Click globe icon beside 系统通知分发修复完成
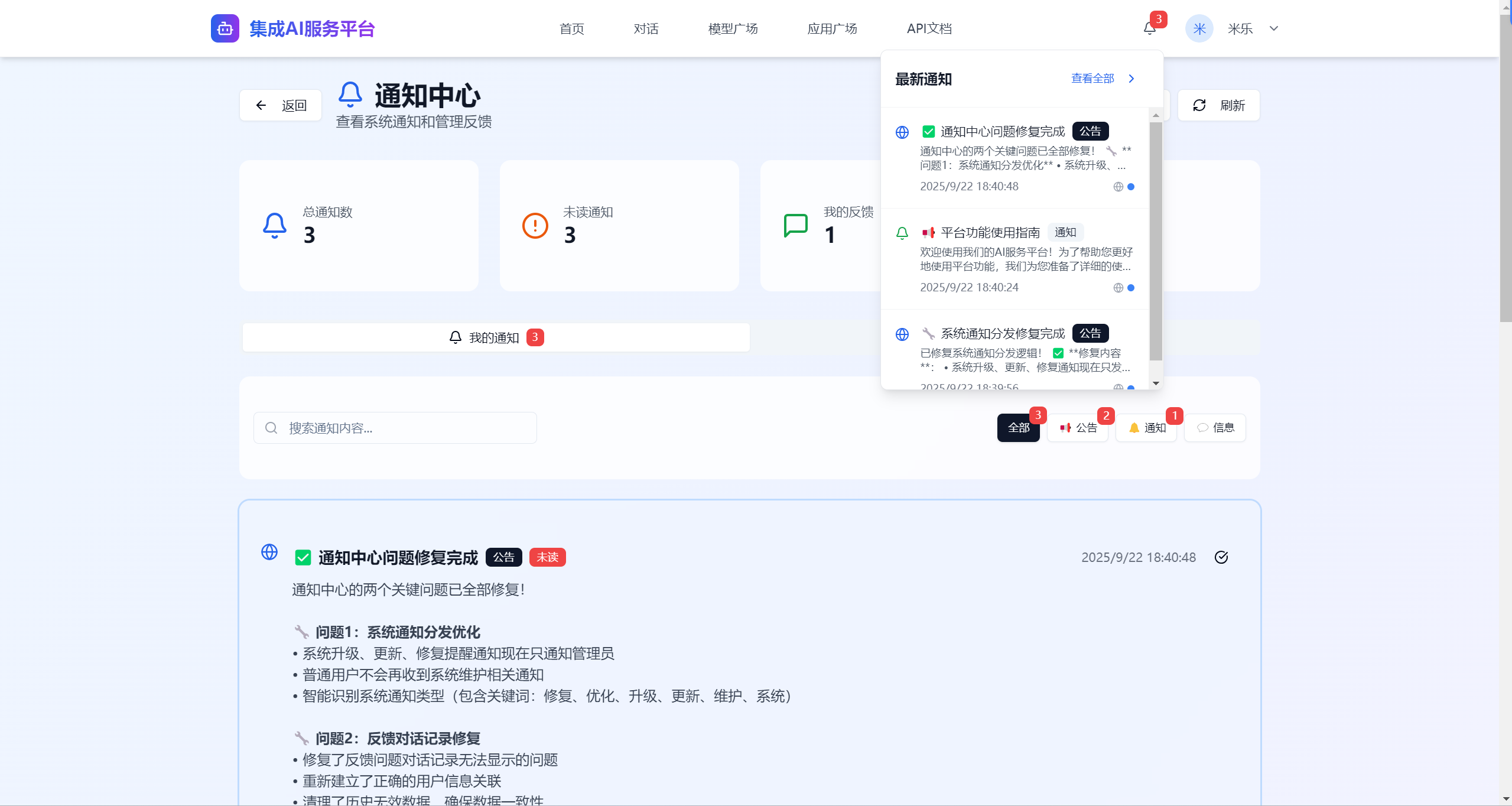The width and height of the screenshot is (1512, 806). [x=902, y=334]
